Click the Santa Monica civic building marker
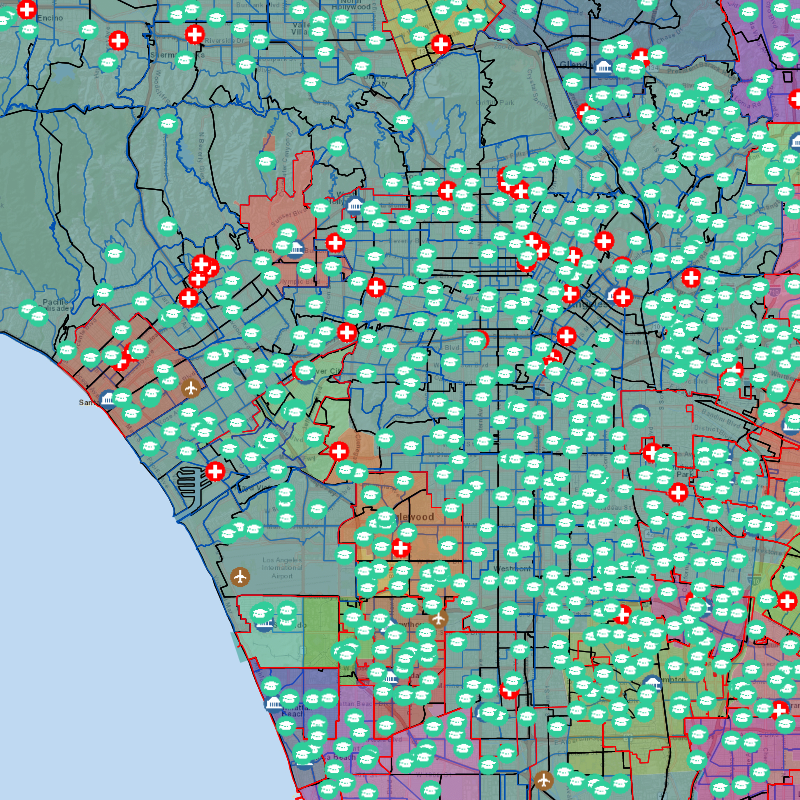800x800 pixels. [x=108, y=398]
